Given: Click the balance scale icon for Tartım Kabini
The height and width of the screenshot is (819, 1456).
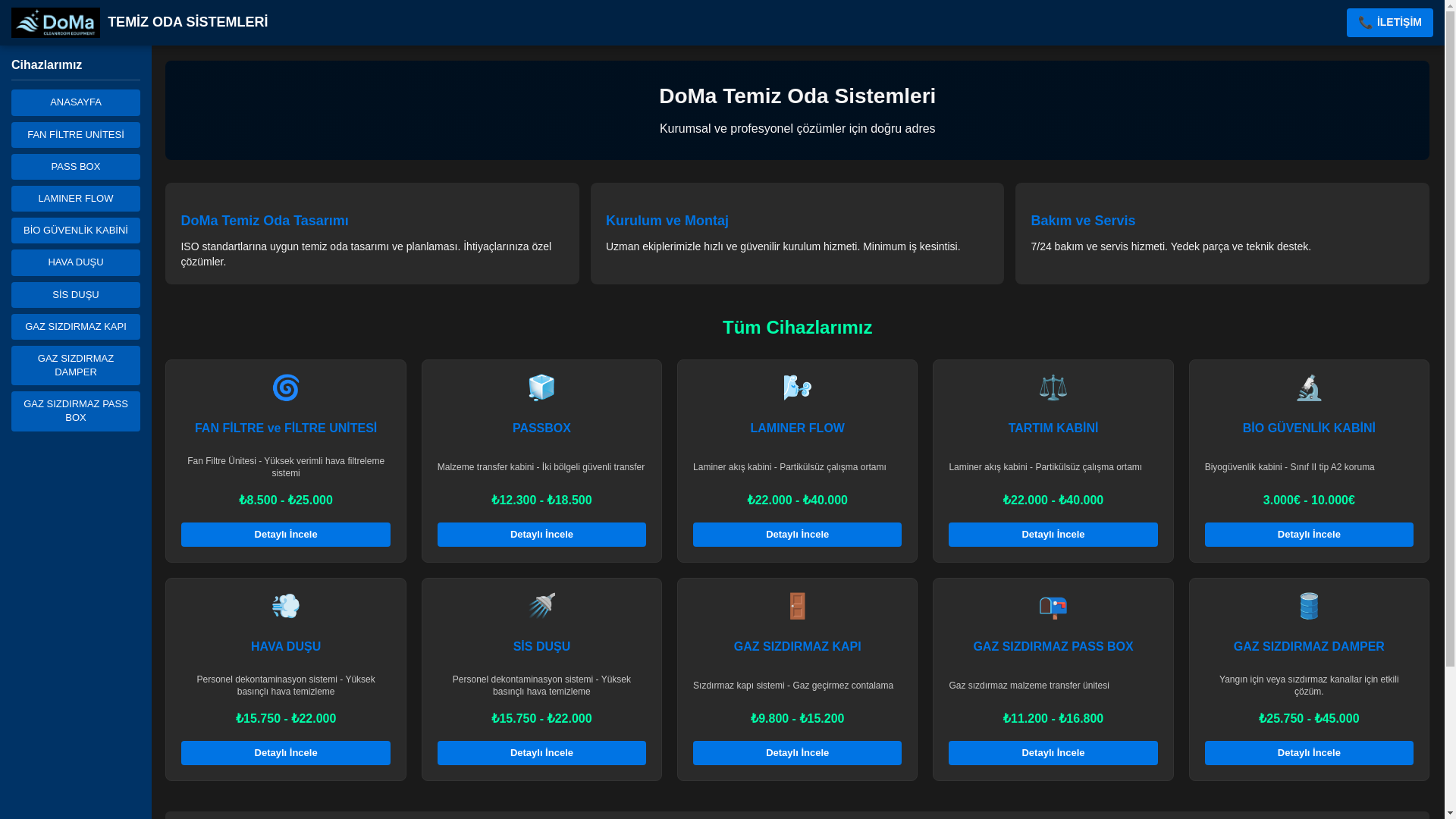Looking at the screenshot, I should tap(1053, 388).
